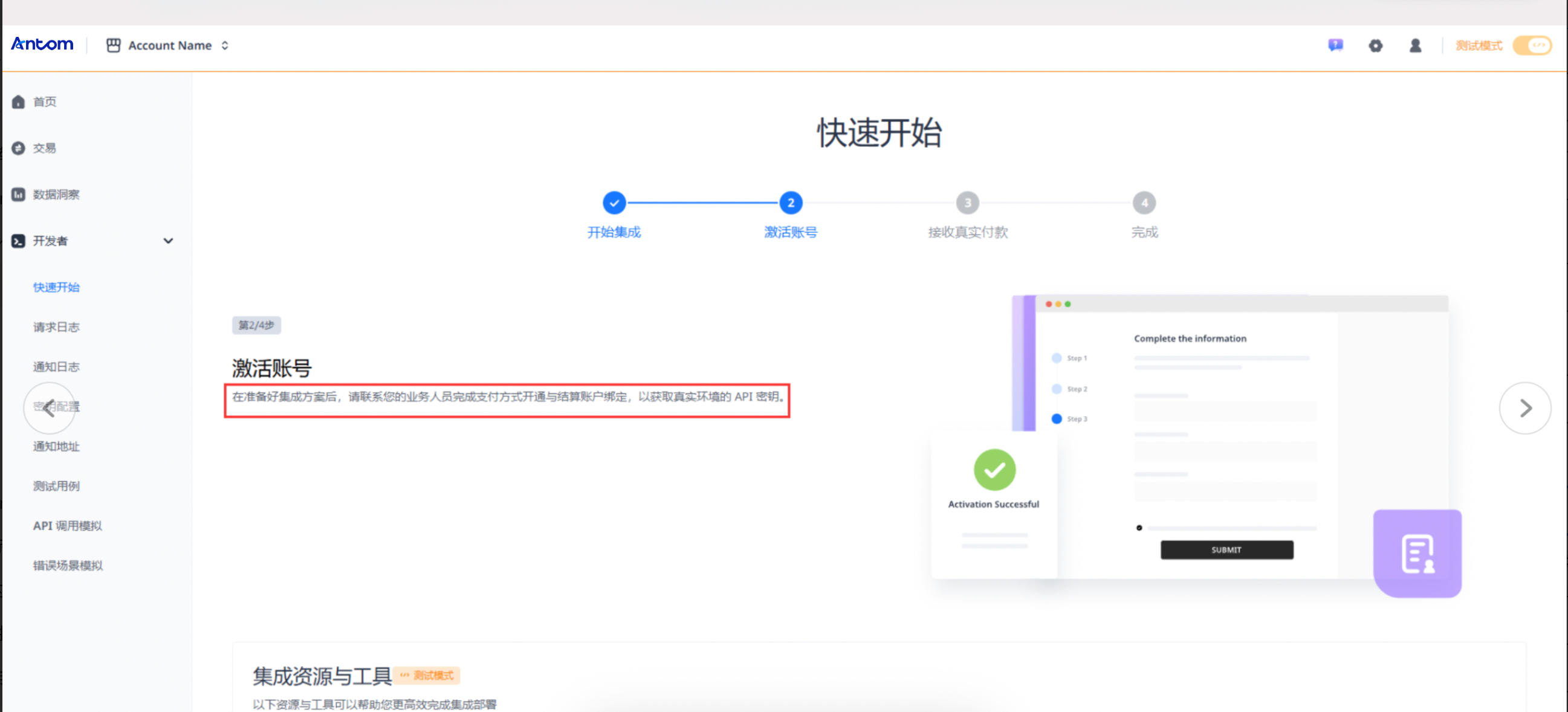Viewport: 1568px width, 712px height.
Task: Click step 1 开始集成 checkmark circle
Action: [614, 202]
